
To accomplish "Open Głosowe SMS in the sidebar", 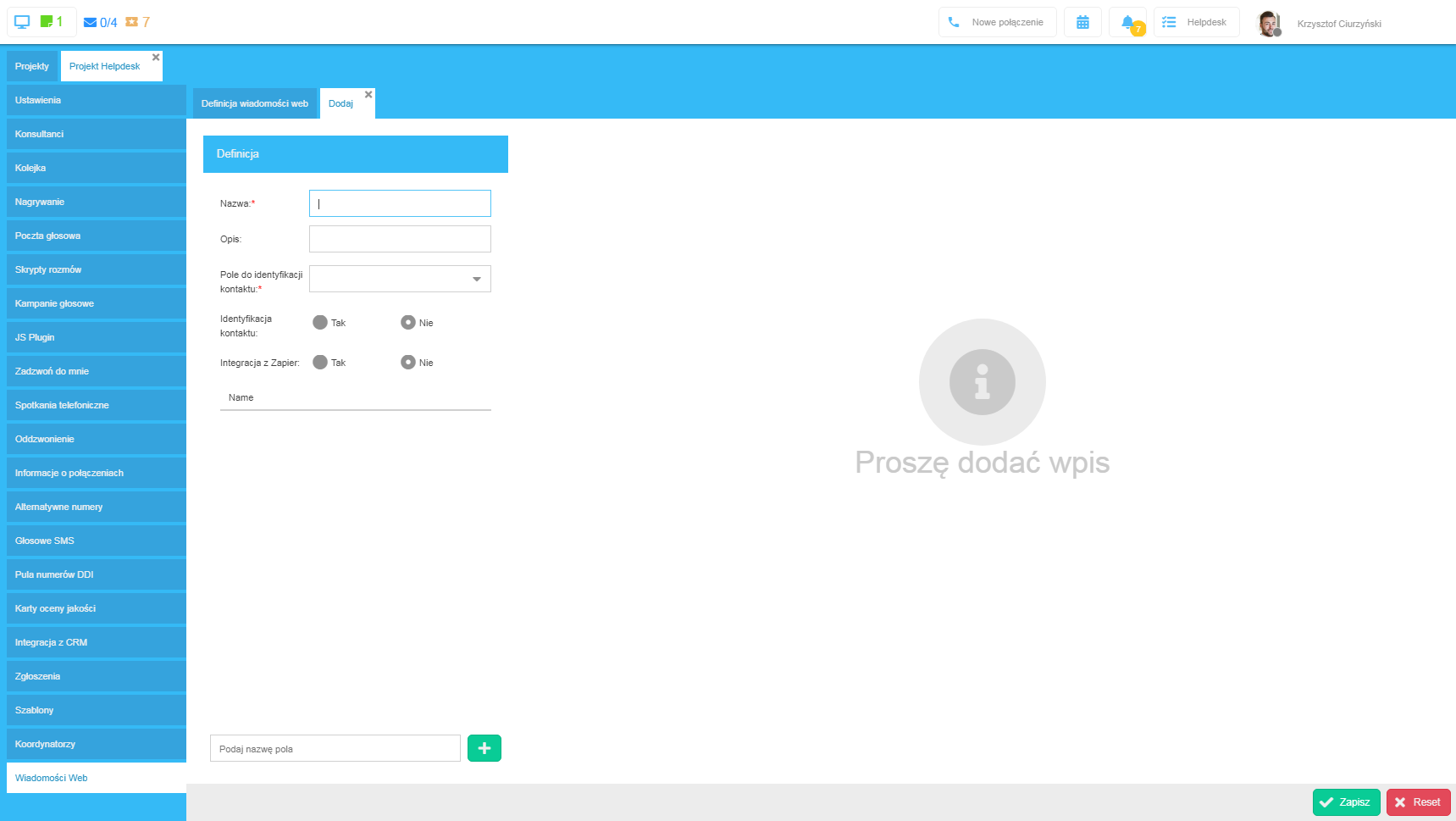I will pyautogui.click(x=97, y=541).
